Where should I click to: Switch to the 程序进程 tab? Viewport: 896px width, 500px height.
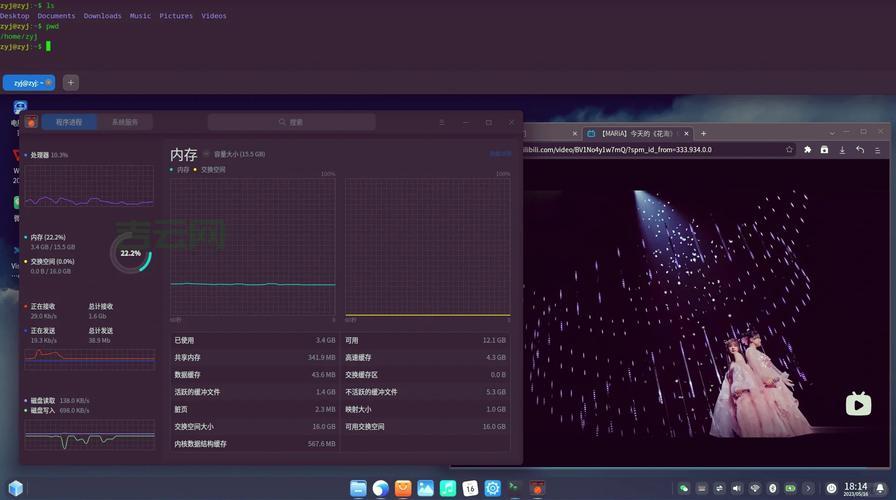click(69, 122)
